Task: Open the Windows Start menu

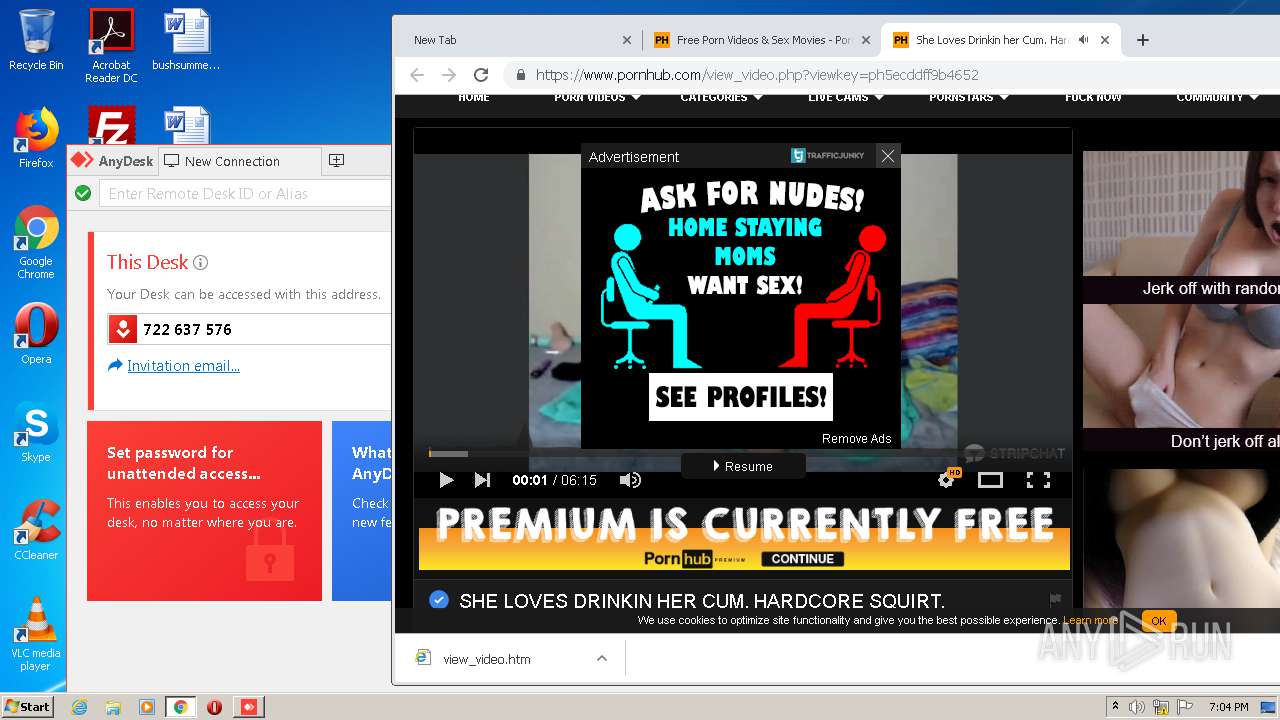Action: pos(28,706)
